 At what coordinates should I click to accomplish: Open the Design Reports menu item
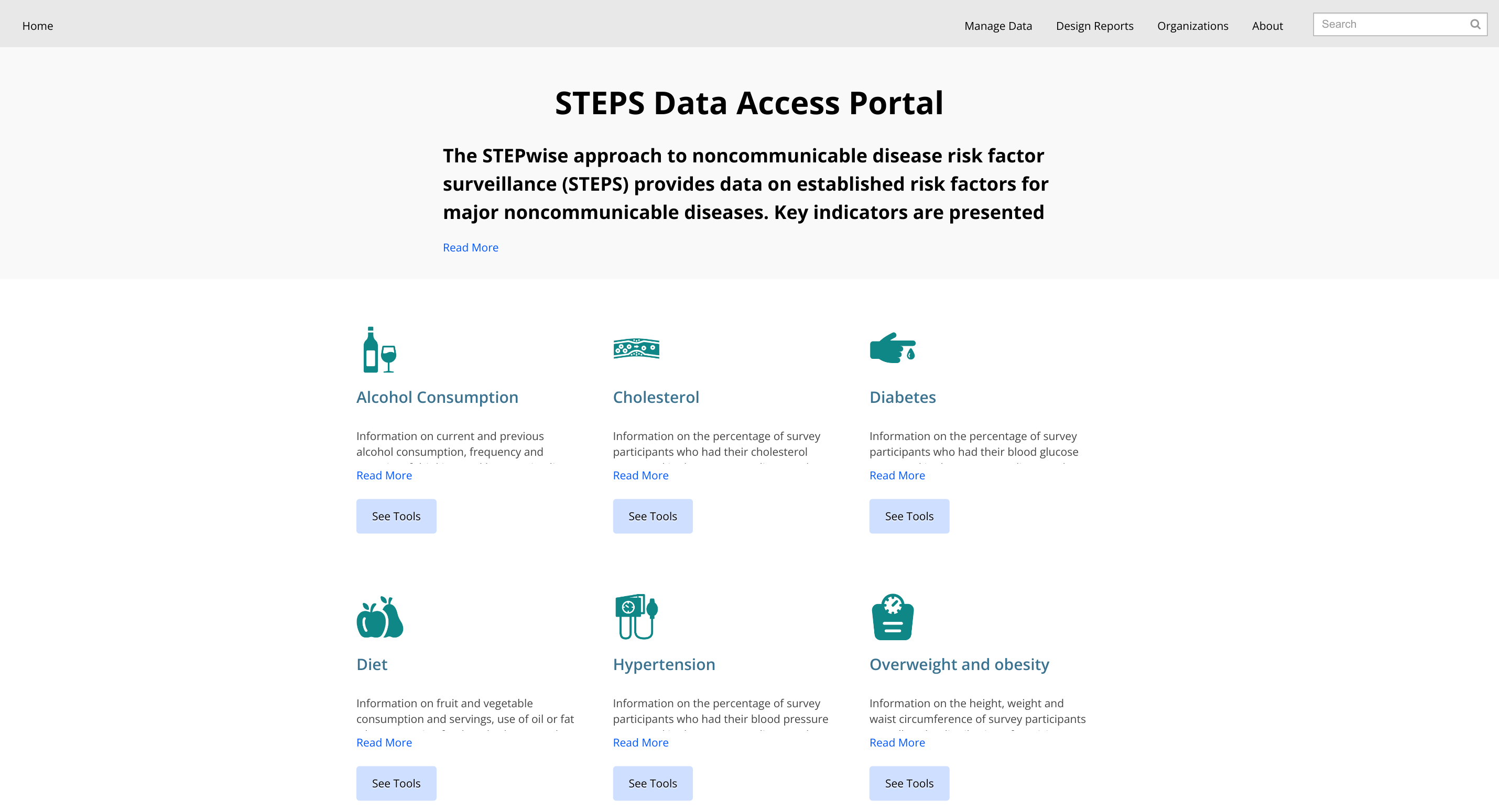(1095, 25)
